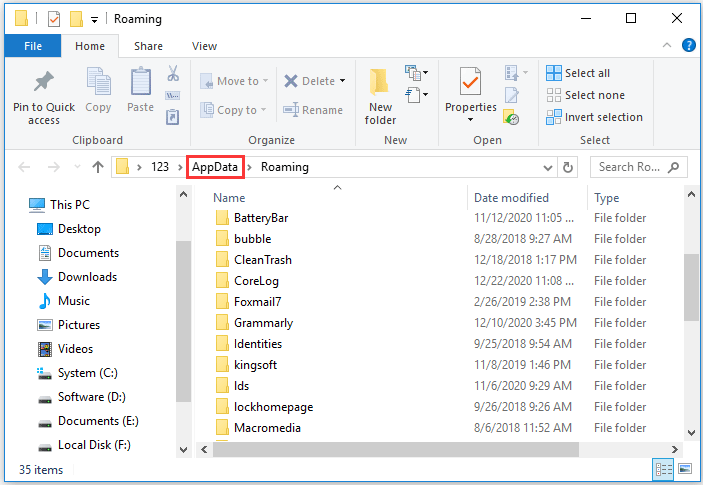Click the title bar Properties quick icon

pos(54,19)
